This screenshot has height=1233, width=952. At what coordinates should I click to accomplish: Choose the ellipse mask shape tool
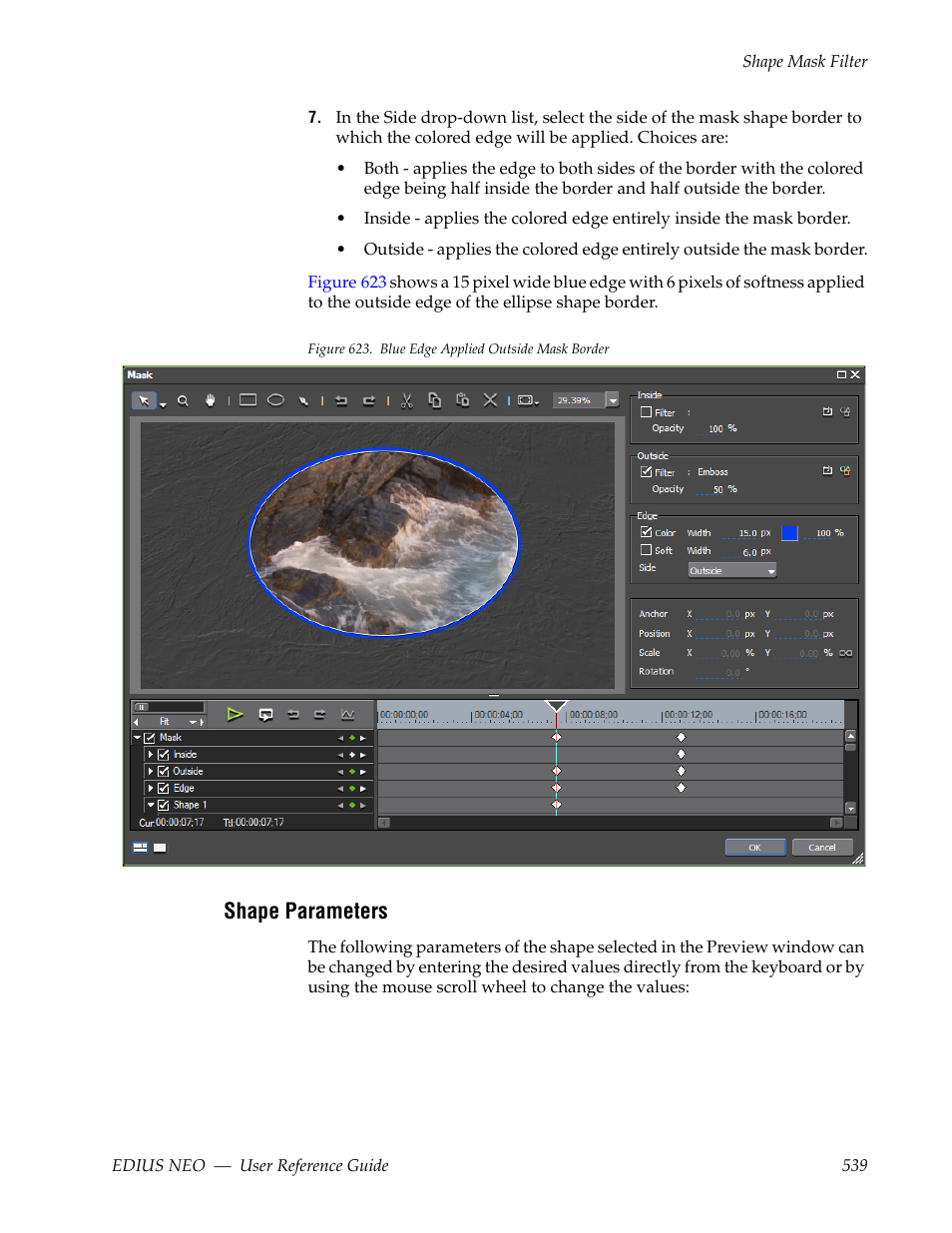275,400
